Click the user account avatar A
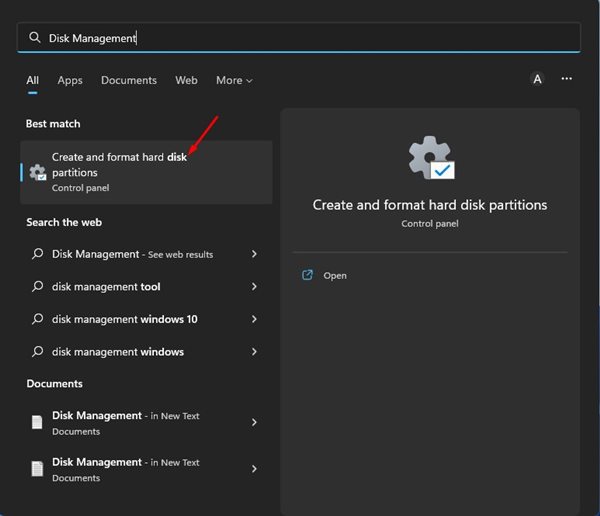This screenshot has width=600, height=516. pyautogui.click(x=537, y=80)
